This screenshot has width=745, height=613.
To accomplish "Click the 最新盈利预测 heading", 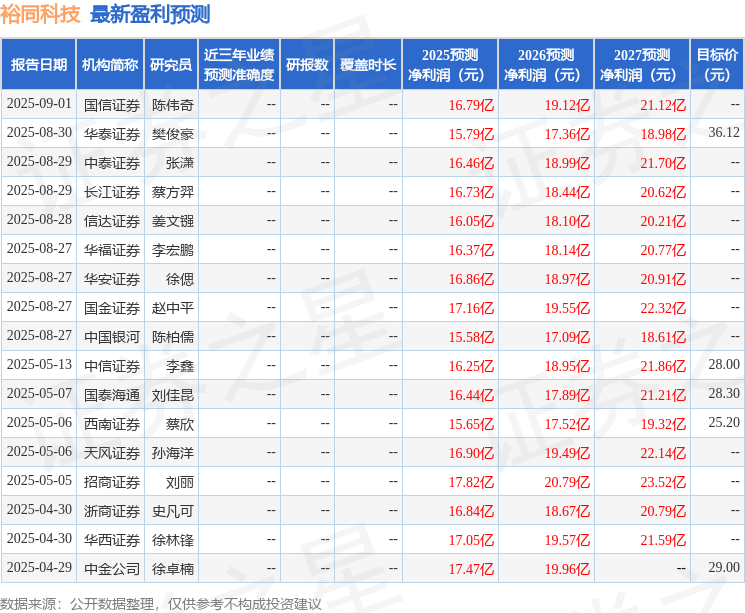I will click(x=150, y=14).
